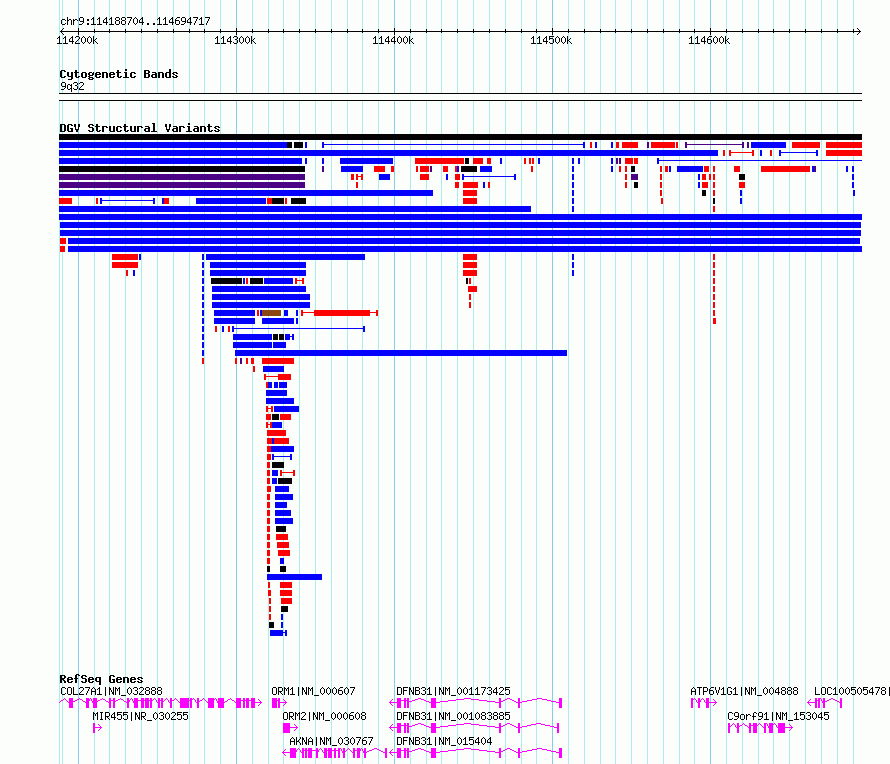The width and height of the screenshot is (890, 764).
Task: Click the chr9:114188704..114694717 region label
Action: [x=135, y=21]
